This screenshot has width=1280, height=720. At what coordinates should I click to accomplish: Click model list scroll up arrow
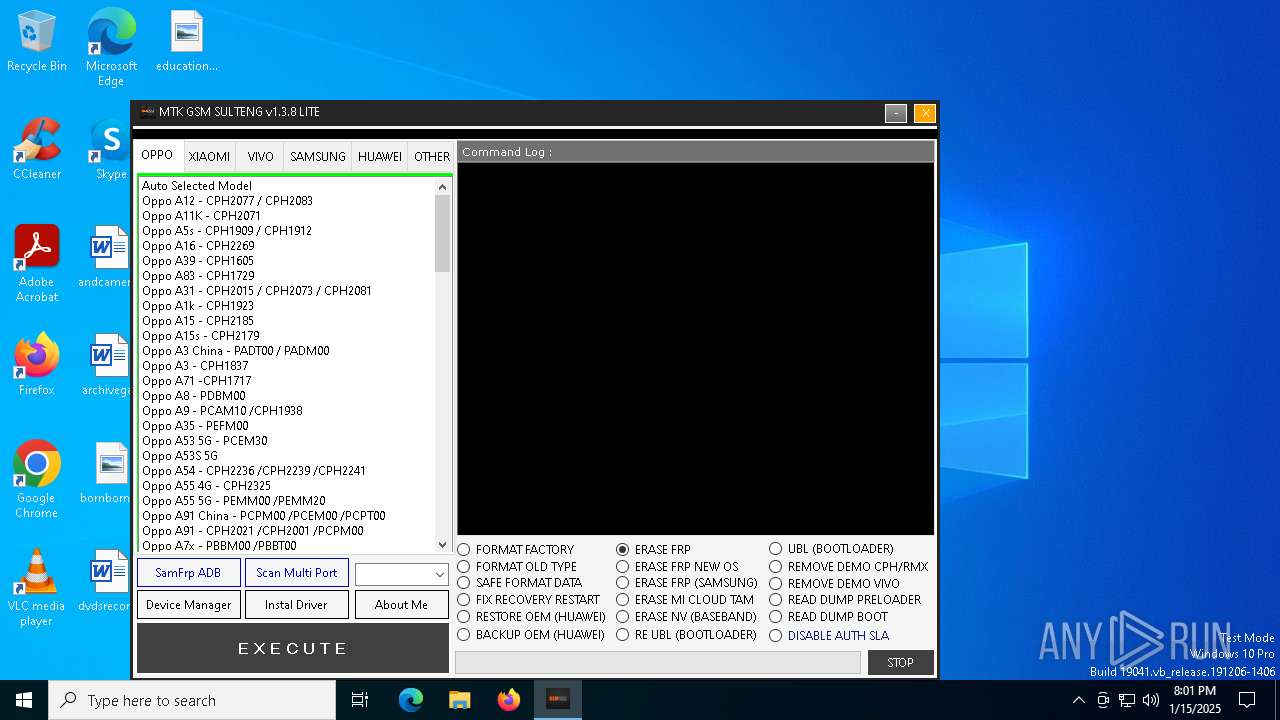point(443,185)
